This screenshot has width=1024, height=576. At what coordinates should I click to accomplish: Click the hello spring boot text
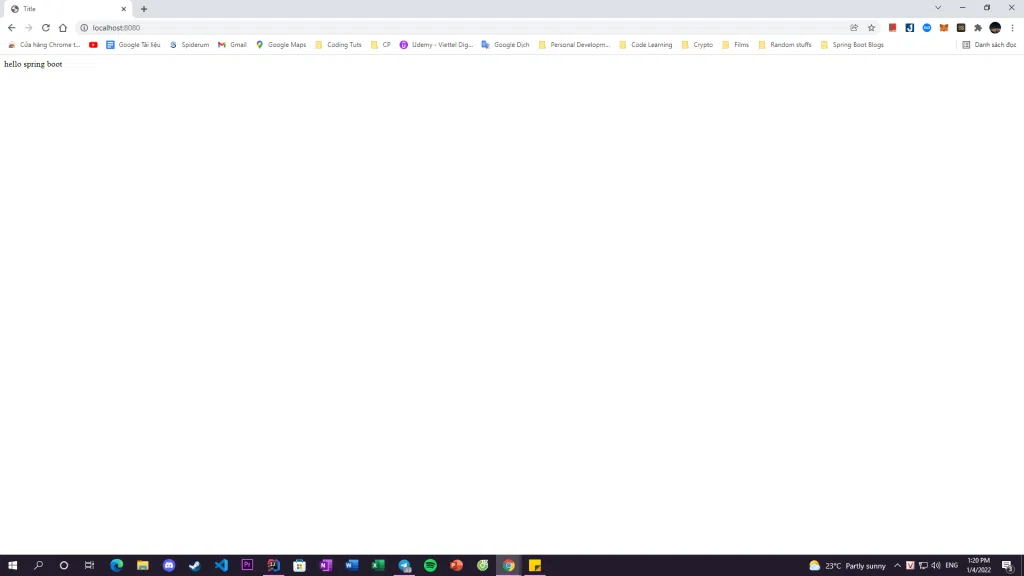click(33, 64)
